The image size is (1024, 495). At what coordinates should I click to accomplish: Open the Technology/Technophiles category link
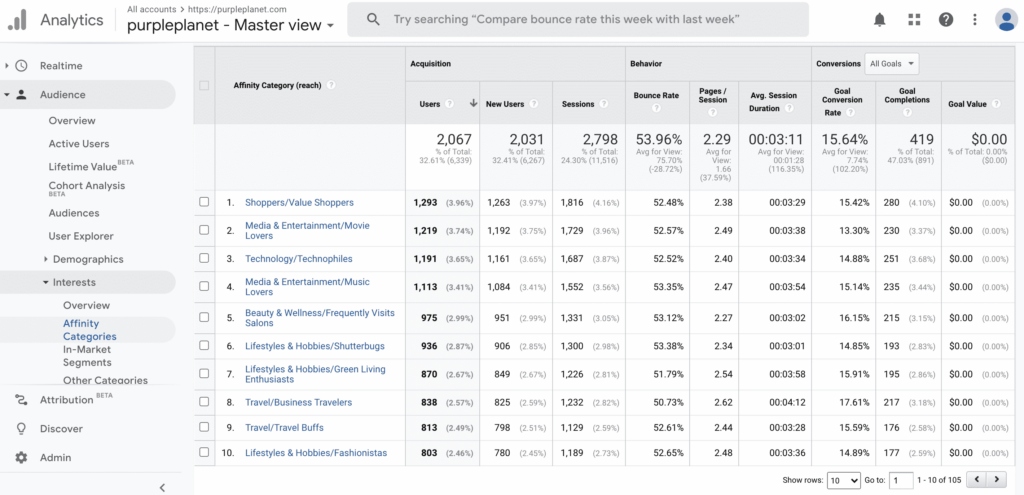(298, 259)
